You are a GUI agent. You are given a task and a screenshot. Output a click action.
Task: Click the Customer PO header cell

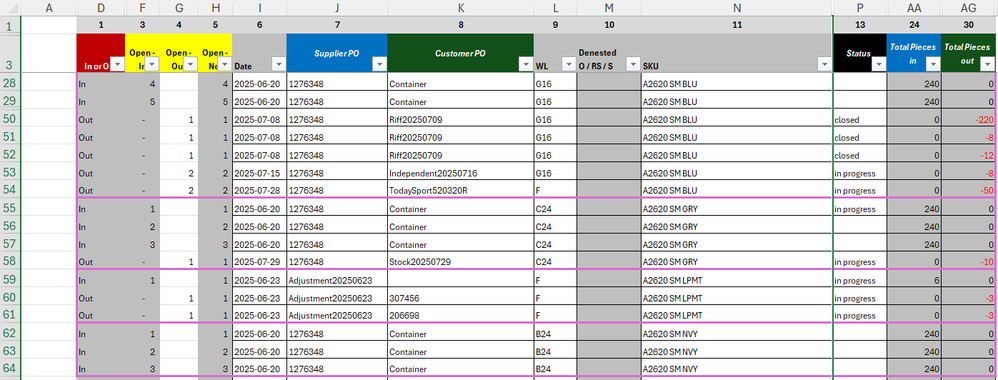(460, 53)
